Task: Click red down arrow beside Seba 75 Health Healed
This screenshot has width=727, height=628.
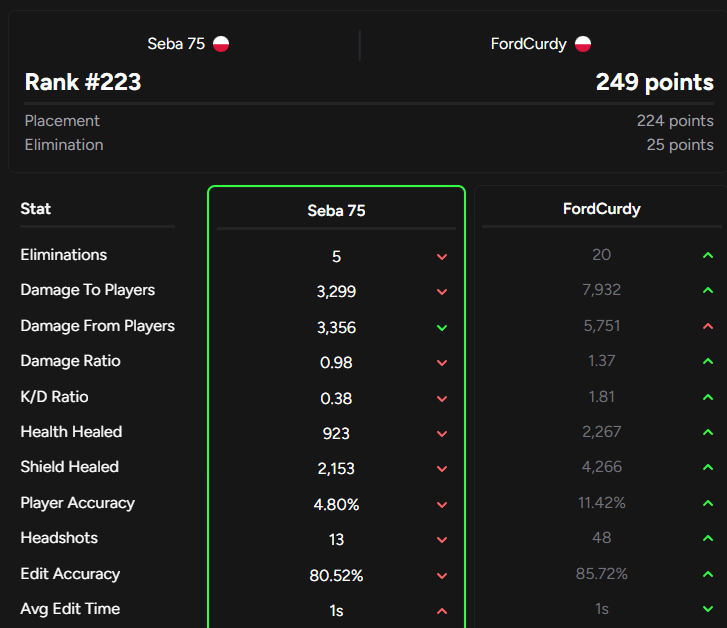Action: click(442, 434)
